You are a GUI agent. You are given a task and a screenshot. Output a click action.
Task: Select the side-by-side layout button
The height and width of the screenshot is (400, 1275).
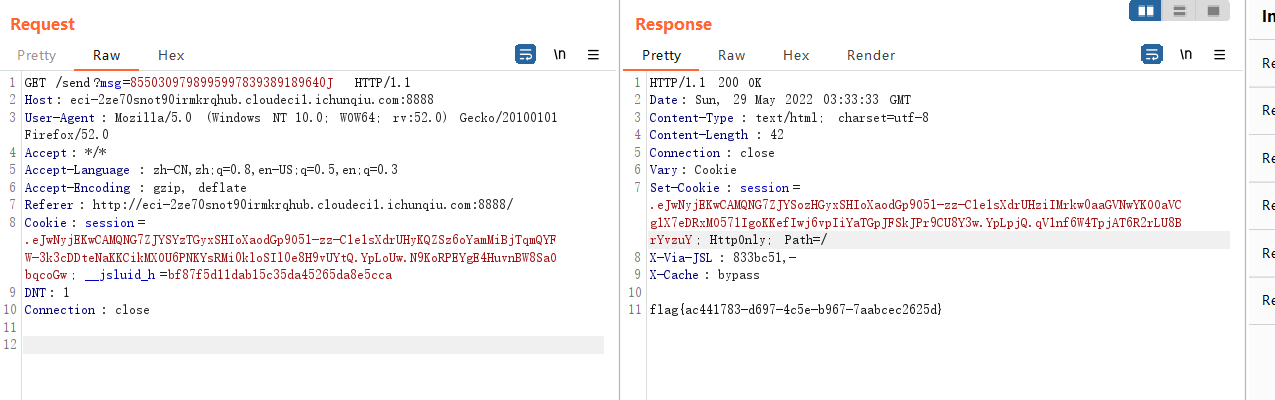[x=1145, y=11]
